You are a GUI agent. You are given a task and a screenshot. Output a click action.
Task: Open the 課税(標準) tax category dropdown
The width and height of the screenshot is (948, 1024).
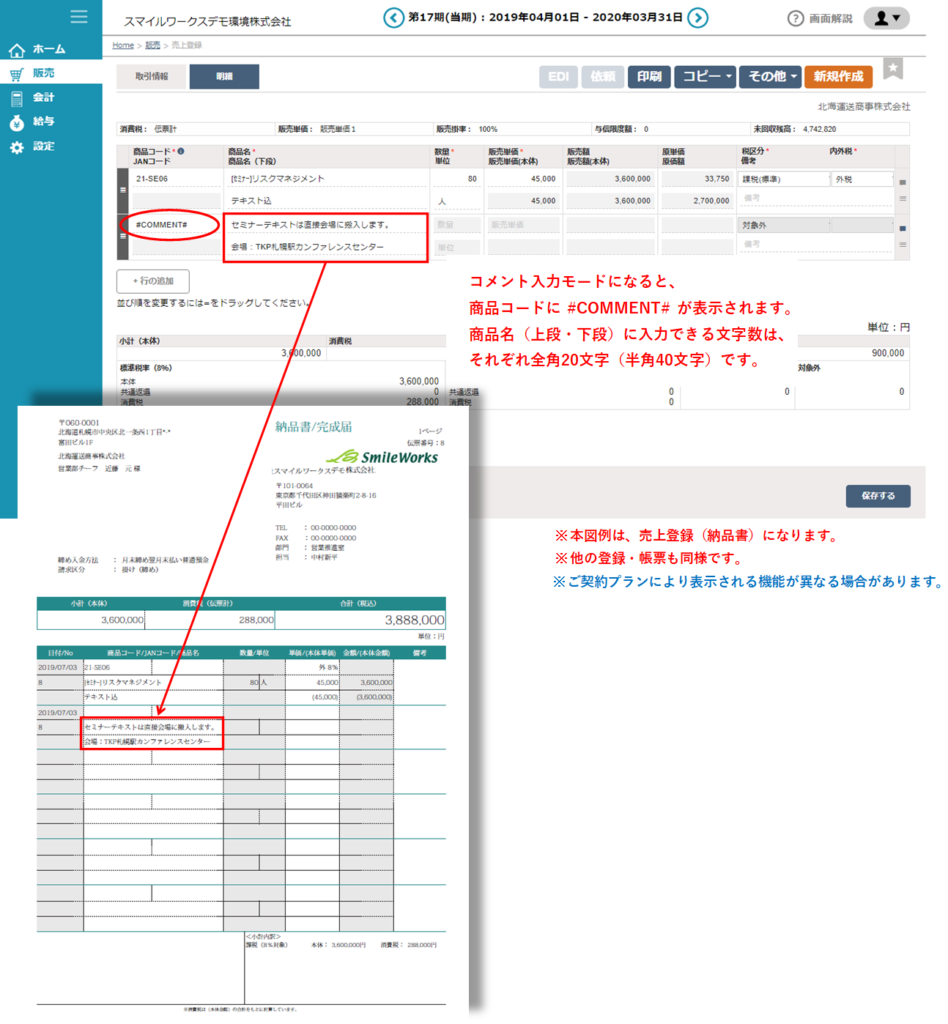click(x=784, y=180)
